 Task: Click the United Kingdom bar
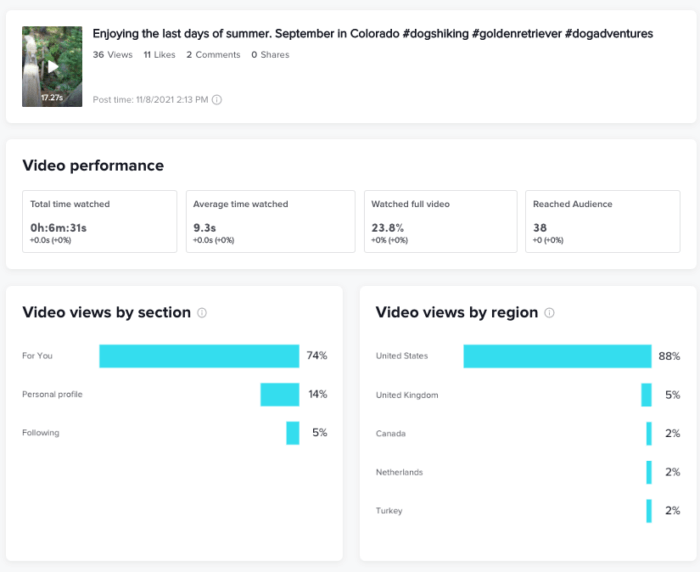[646, 395]
